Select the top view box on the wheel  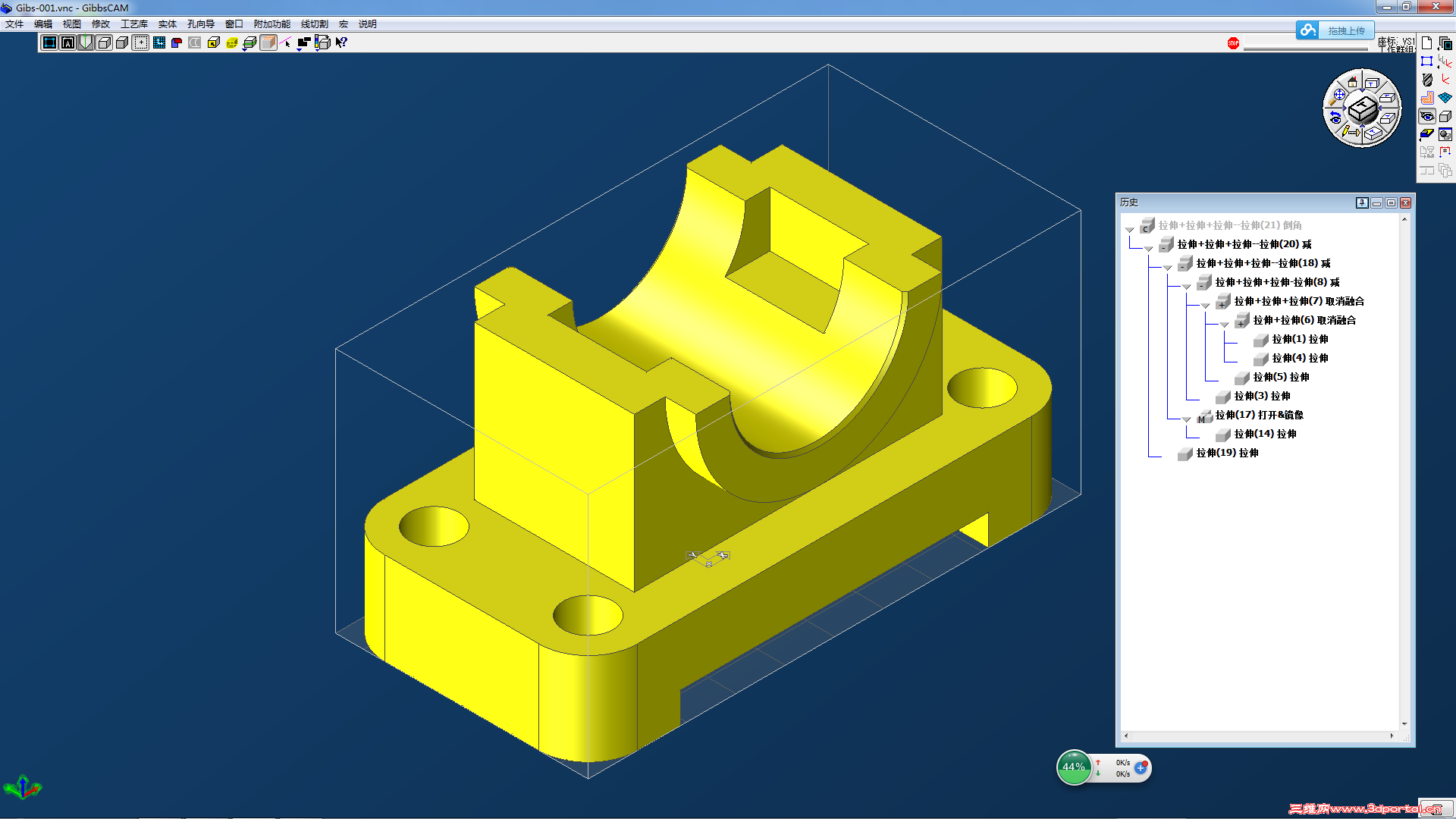coord(1372,82)
